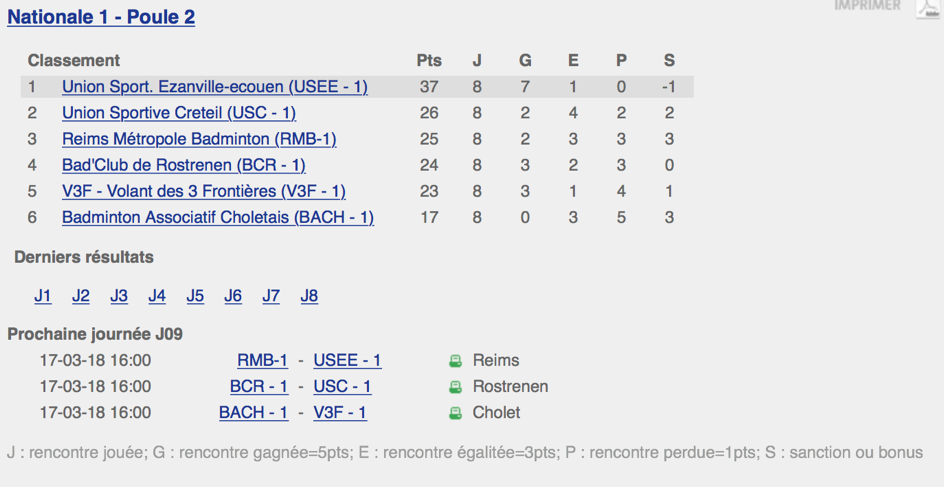Click green location icon beside Reims
This screenshot has height=487, width=944.
click(x=456, y=361)
